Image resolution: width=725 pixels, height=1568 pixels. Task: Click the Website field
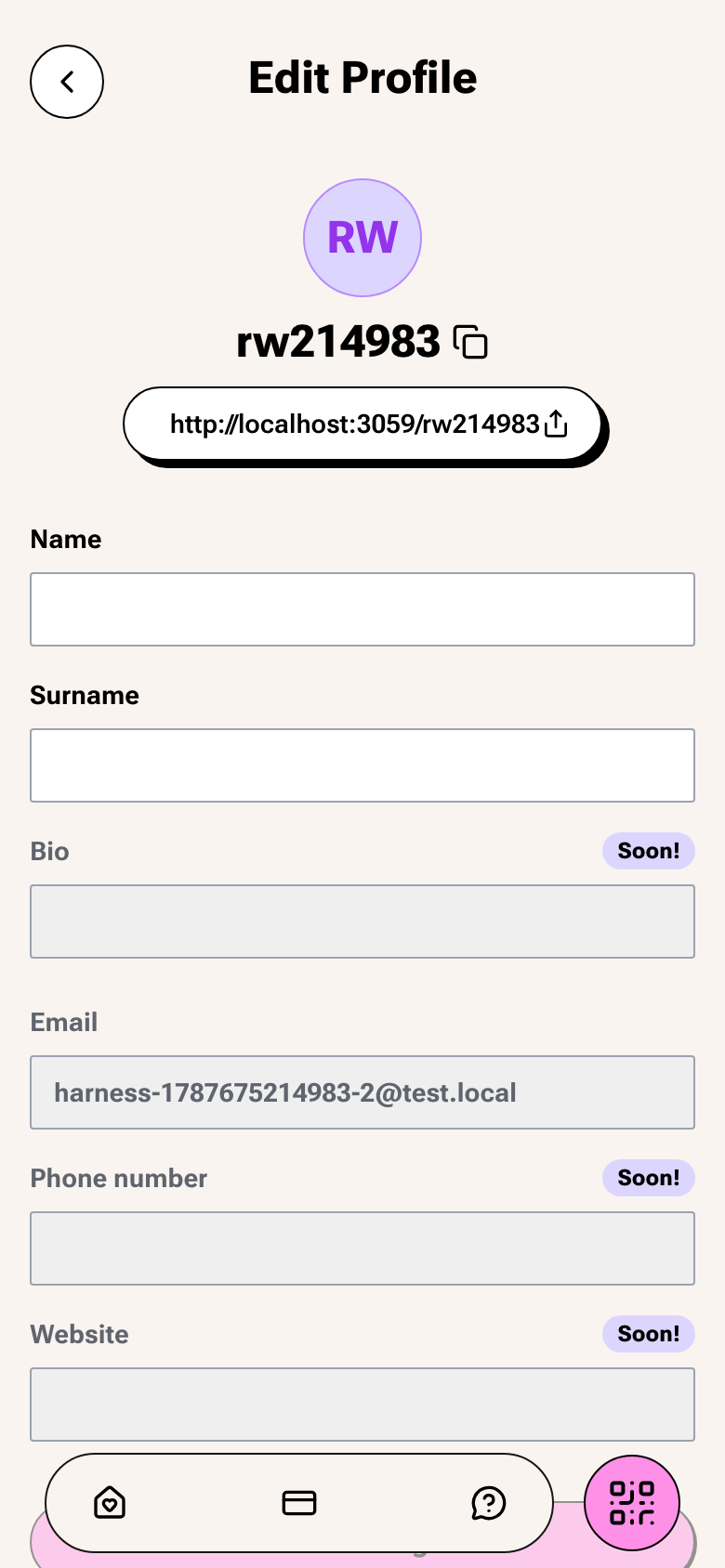[x=362, y=1405]
